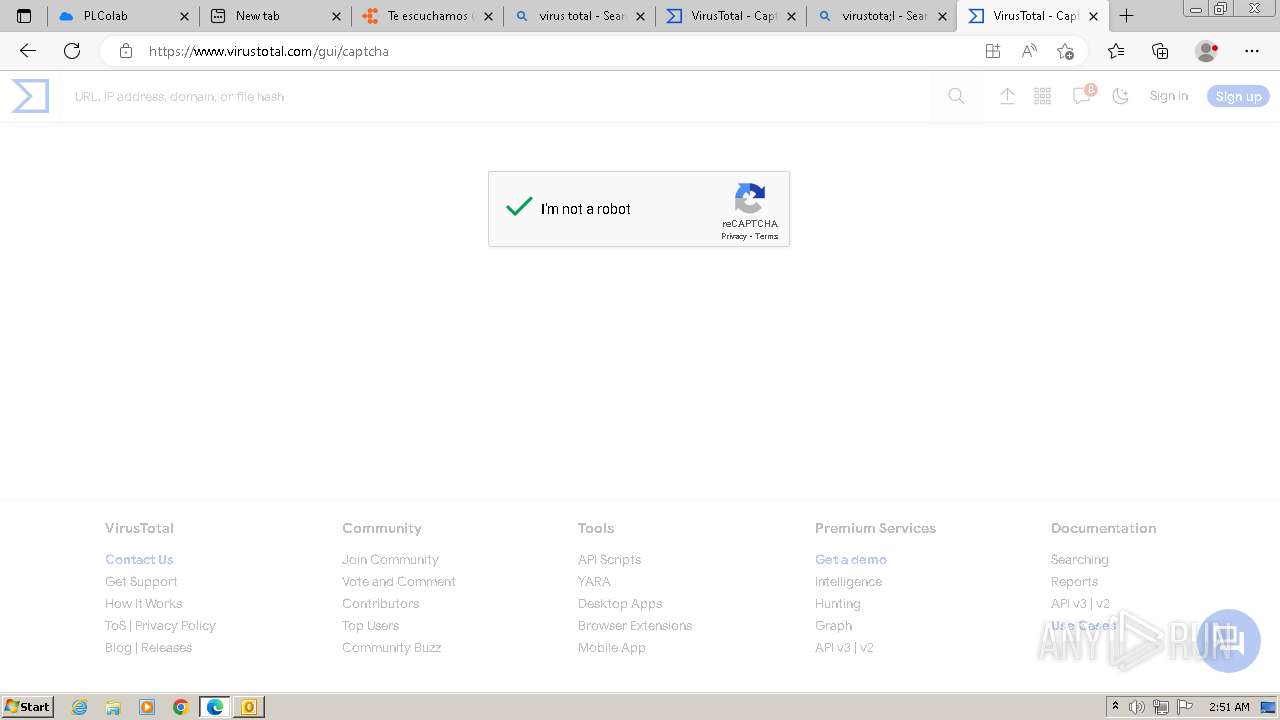Switch to the virus total search tab
The width and height of the screenshot is (1280, 720).
pyautogui.click(x=580, y=16)
